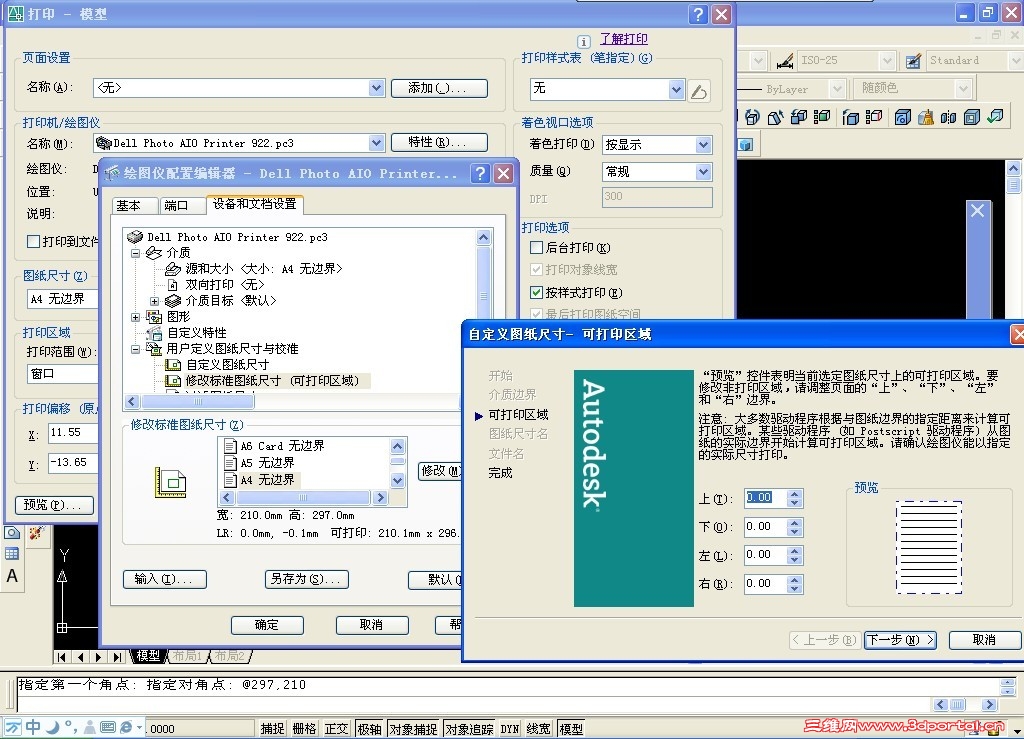The image size is (1024, 739).
Task: Click the IME moon icon
Action: (52, 727)
